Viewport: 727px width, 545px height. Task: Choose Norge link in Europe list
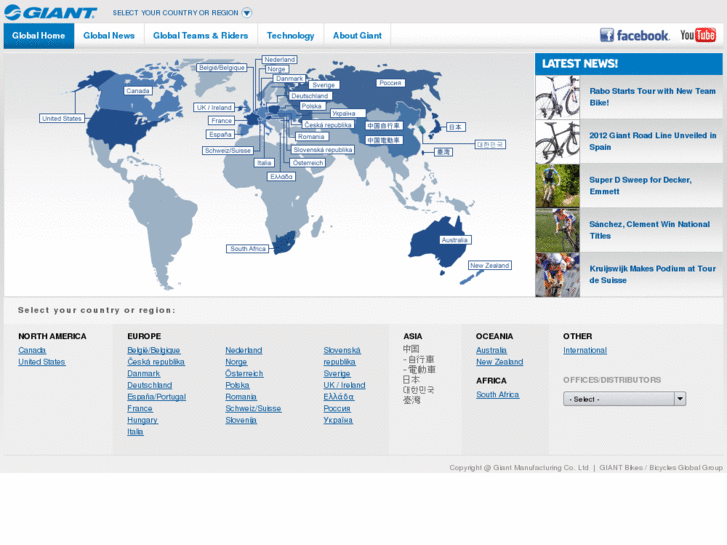(x=236, y=362)
